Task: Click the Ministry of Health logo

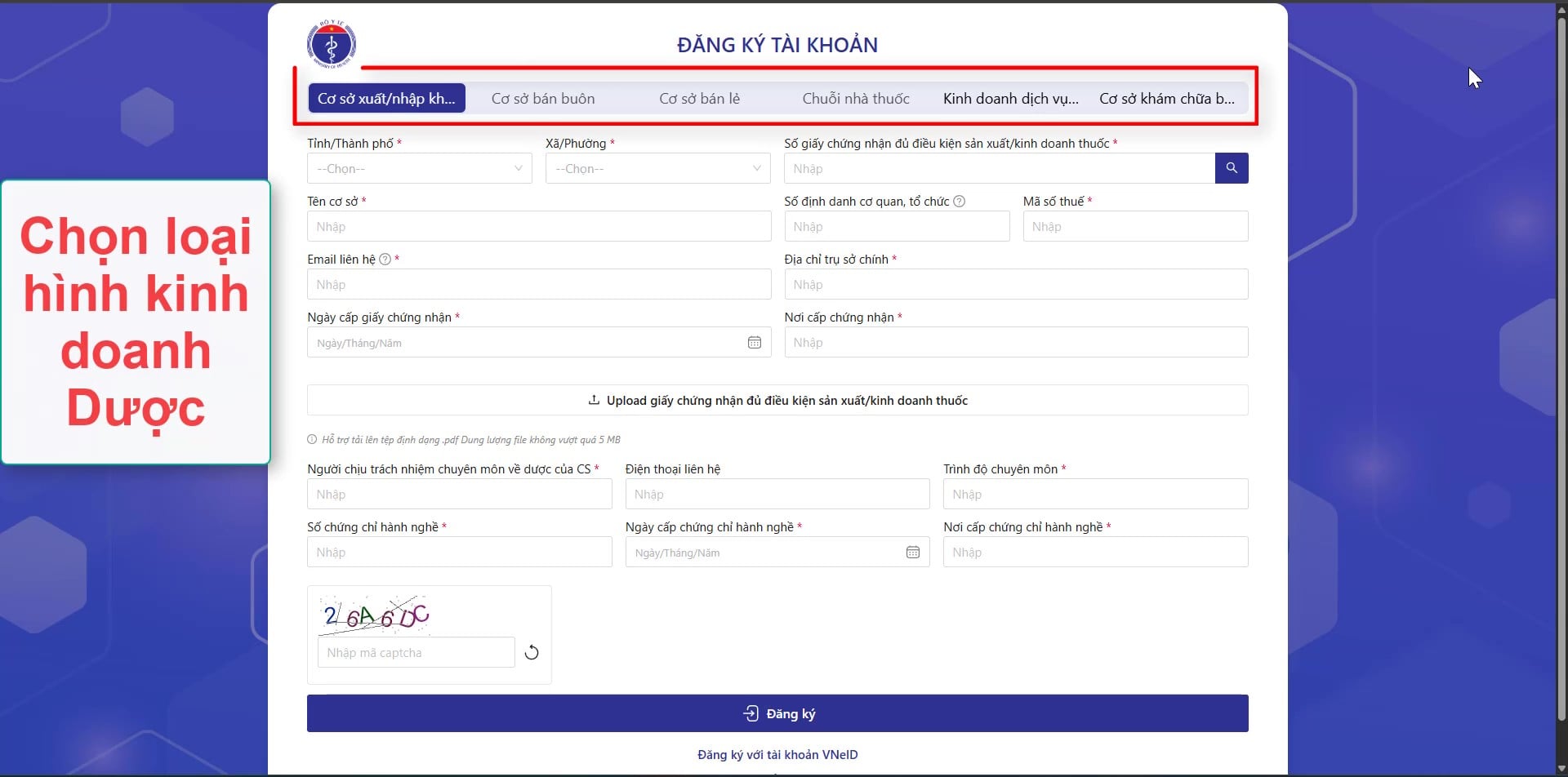Action: click(x=331, y=43)
